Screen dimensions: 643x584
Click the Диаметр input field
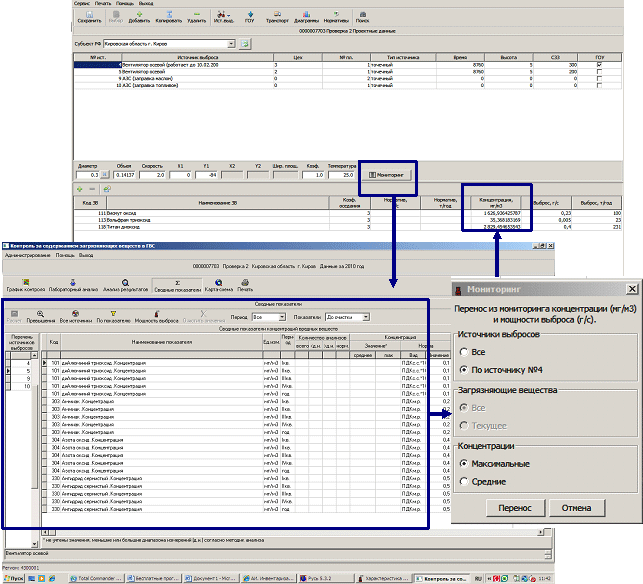(x=93, y=175)
